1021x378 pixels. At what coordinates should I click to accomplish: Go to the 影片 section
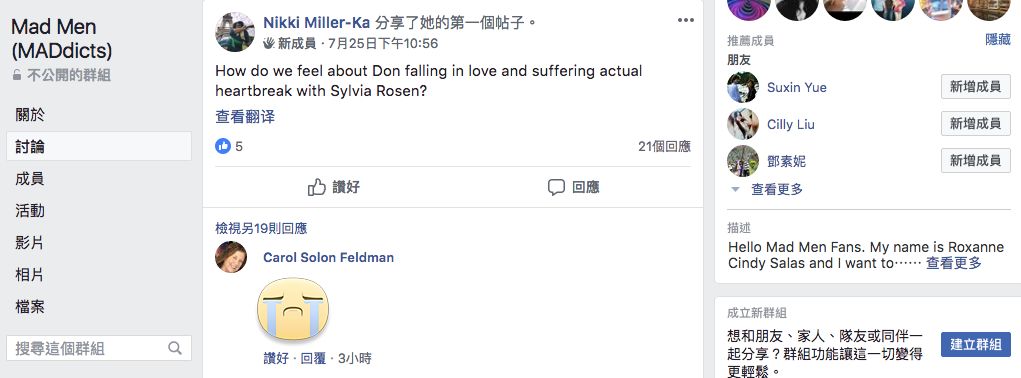point(29,243)
